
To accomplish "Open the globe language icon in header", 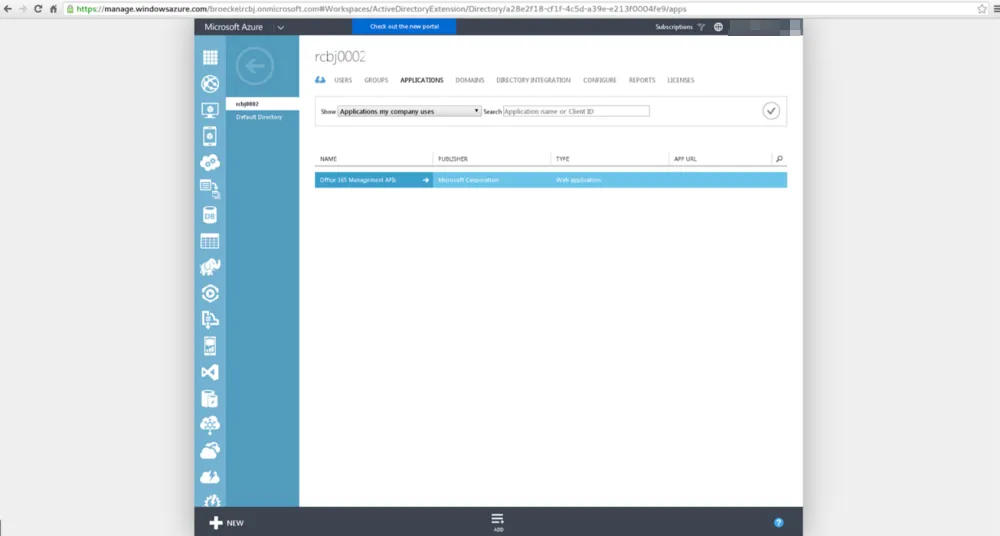I will click(x=718, y=27).
